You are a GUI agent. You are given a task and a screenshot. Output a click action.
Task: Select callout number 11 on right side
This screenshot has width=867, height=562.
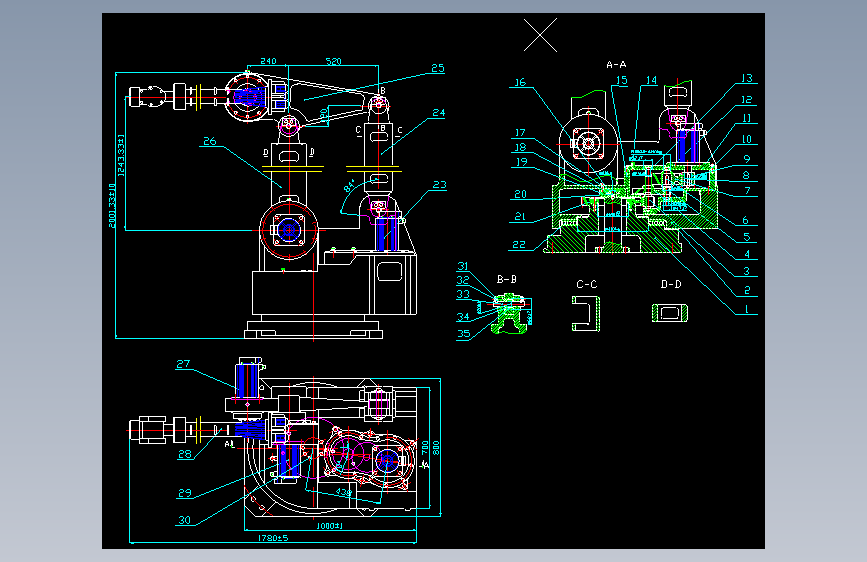click(x=746, y=118)
